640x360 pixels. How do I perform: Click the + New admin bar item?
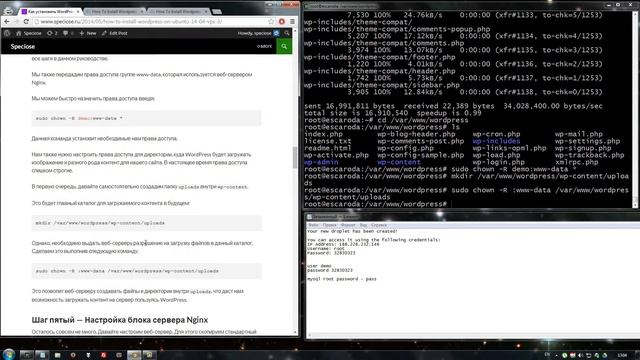tap(88, 33)
